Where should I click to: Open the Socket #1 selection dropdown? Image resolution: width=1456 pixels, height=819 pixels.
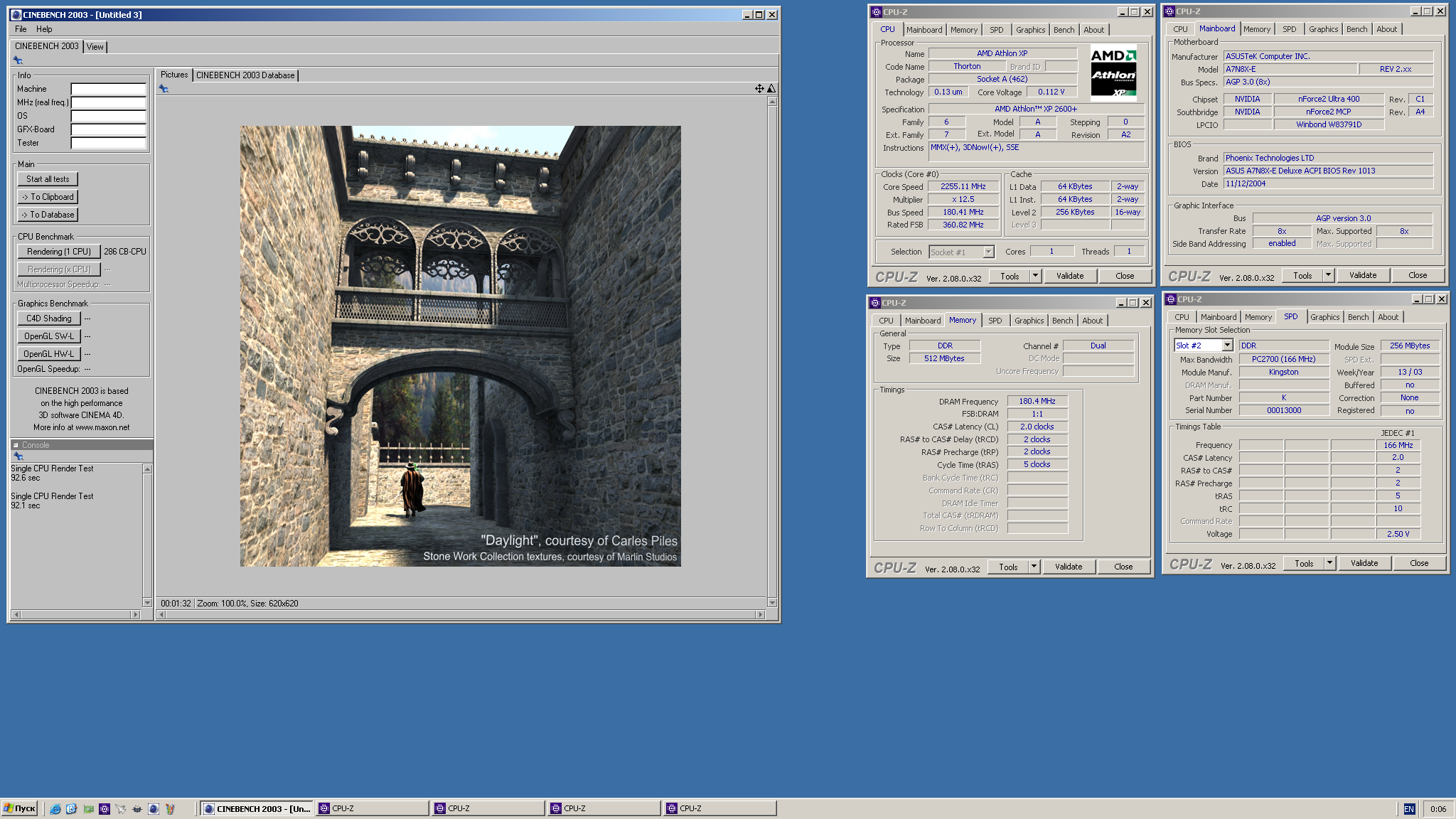[x=988, y=252]
